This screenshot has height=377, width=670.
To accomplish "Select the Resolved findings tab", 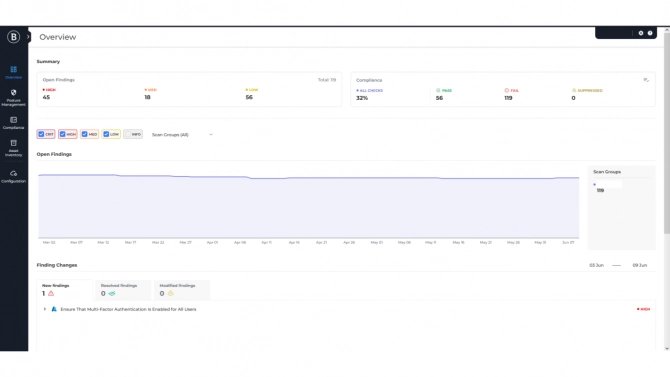I will [x=123, y=290].
